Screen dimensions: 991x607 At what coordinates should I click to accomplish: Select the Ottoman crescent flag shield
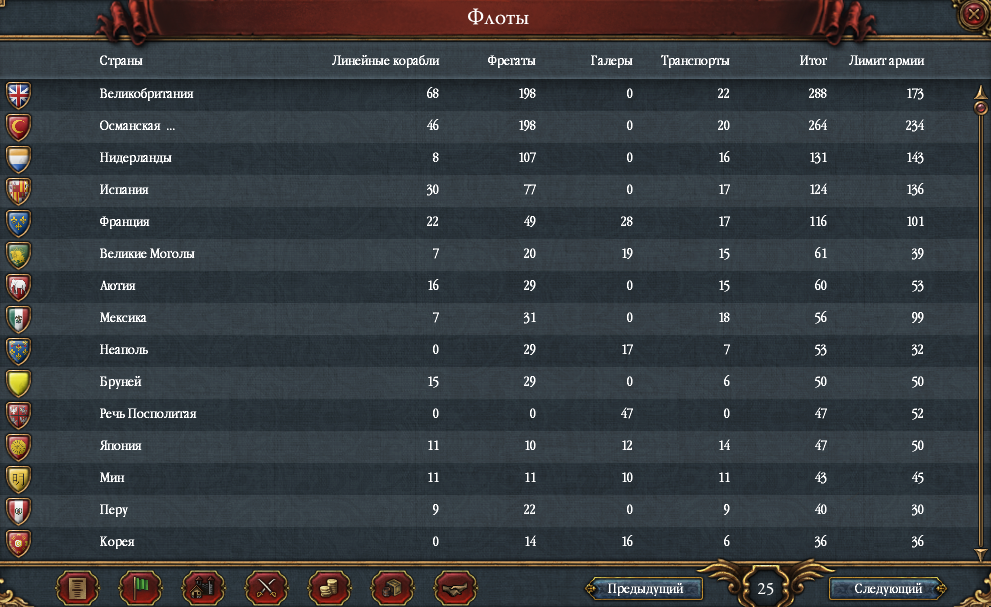tap(18, 127)
